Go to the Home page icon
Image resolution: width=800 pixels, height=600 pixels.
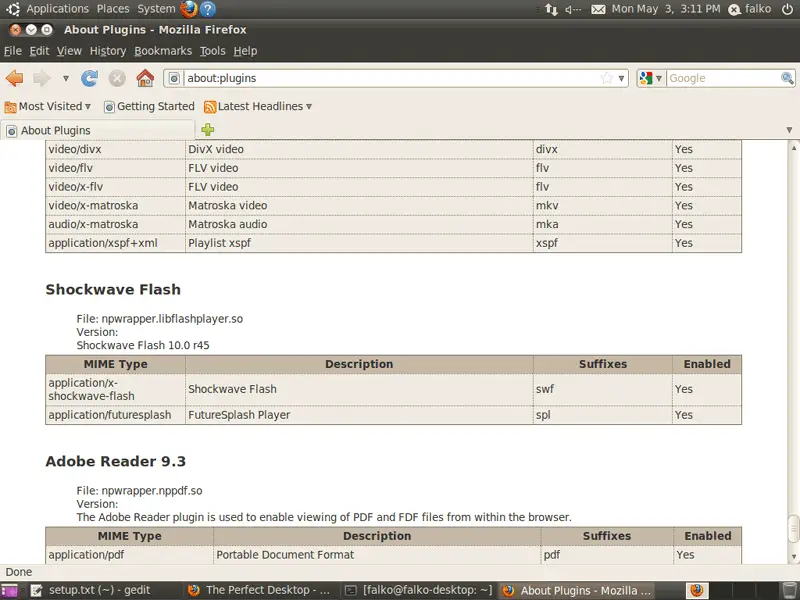point(145,78)
